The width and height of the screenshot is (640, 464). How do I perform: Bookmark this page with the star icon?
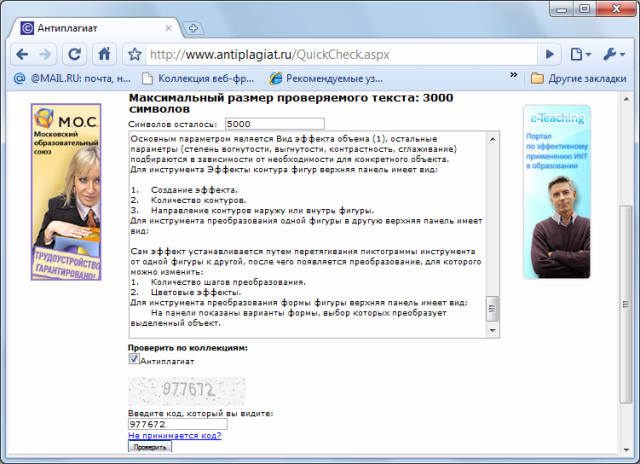click(x=135, y=54)
